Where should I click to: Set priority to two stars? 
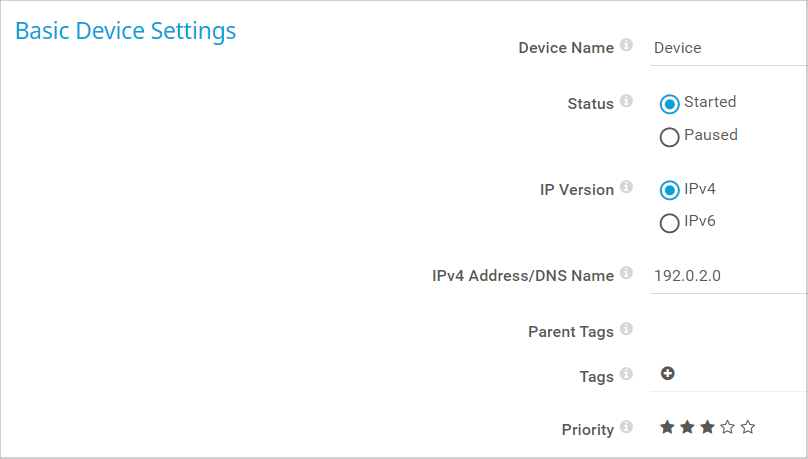(x=687, y=427)
